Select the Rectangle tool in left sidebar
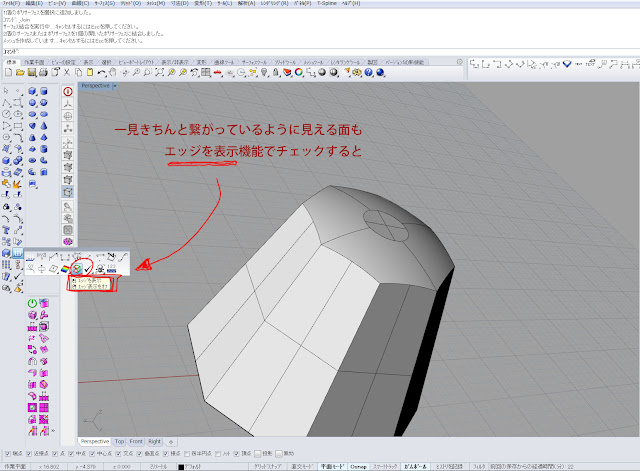640x471 pixels. click(x=18, y=126)
